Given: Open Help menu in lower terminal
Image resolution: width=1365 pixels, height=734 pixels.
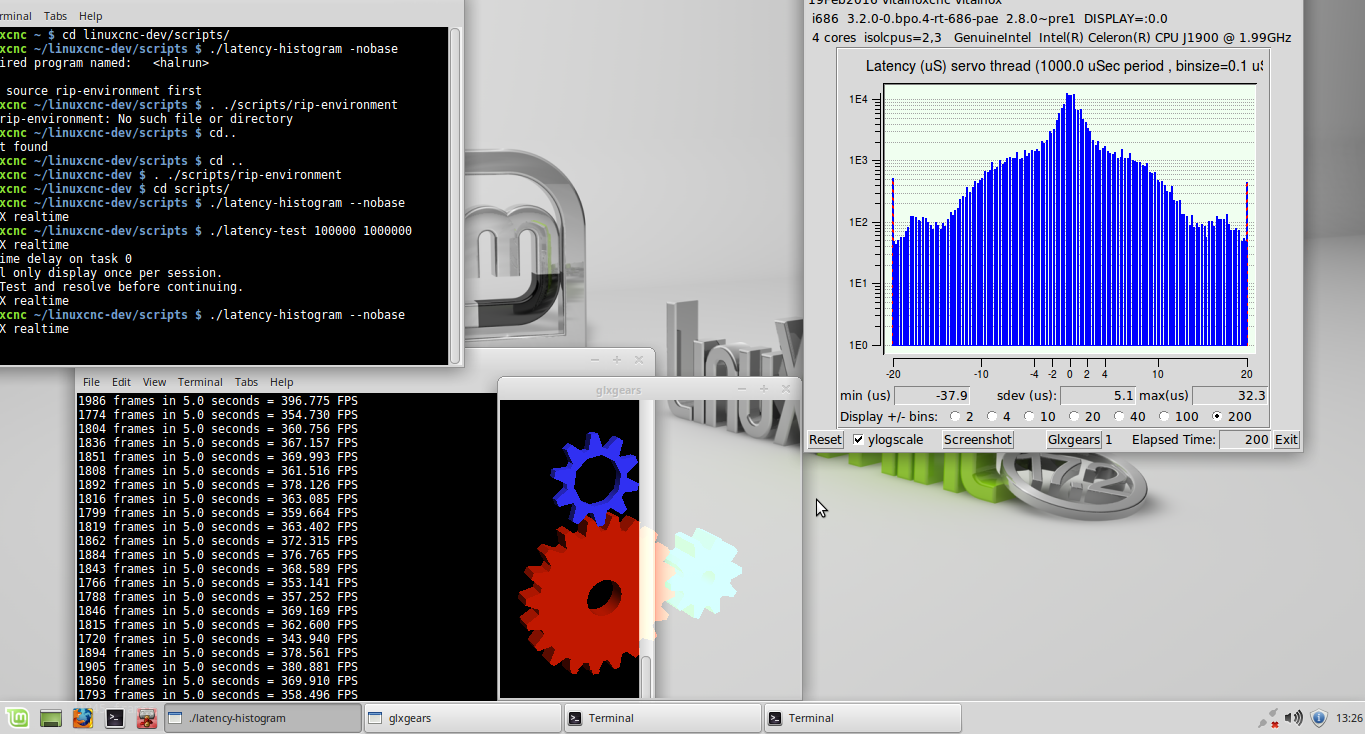Looking at the screenshot, I should tap(282, 382).
